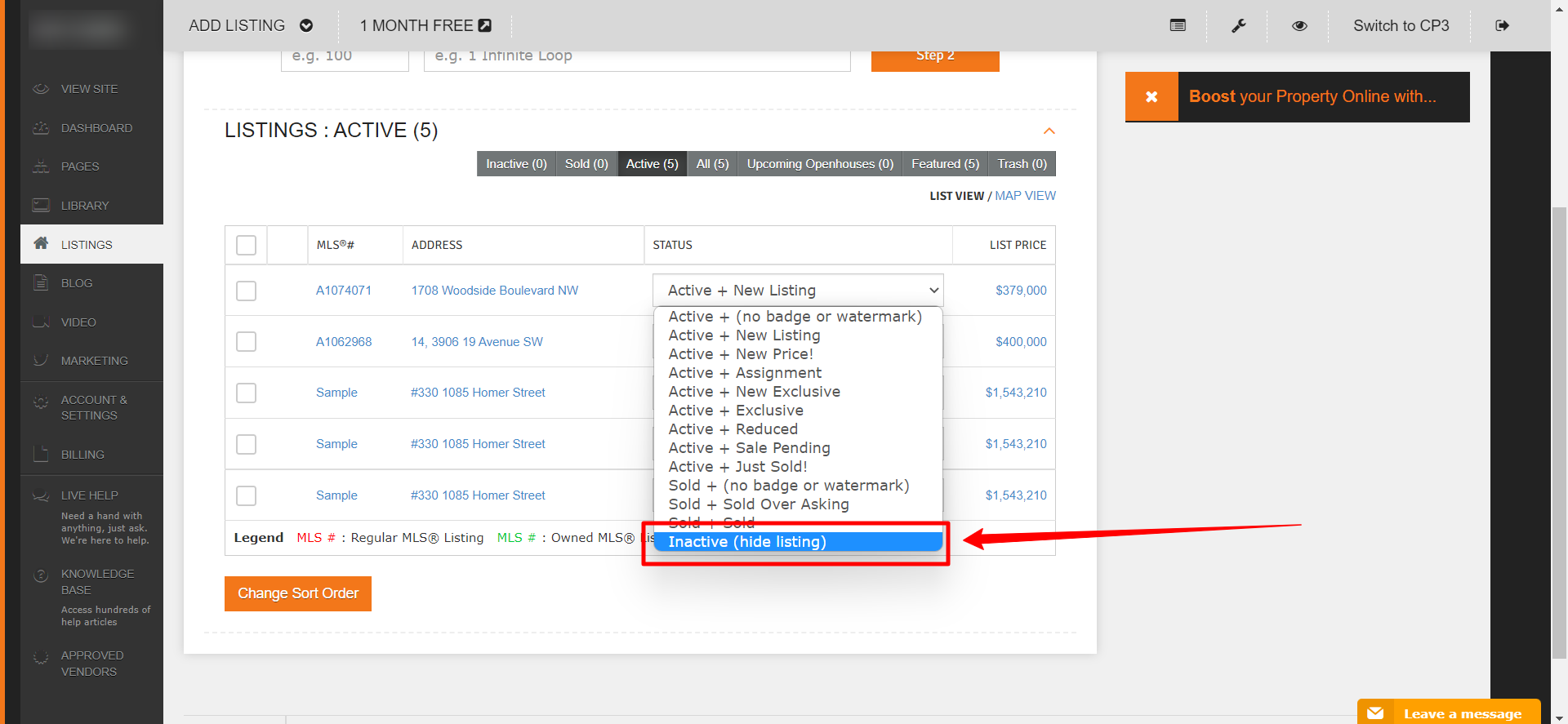Click the Library image icon
1568x724 pixels.
[41, 206]
